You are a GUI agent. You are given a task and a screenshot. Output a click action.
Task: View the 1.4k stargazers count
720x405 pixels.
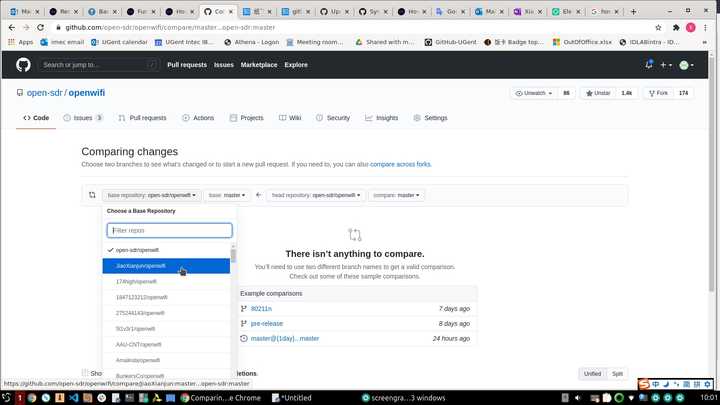pyautogui.click(x=626, y=93)
